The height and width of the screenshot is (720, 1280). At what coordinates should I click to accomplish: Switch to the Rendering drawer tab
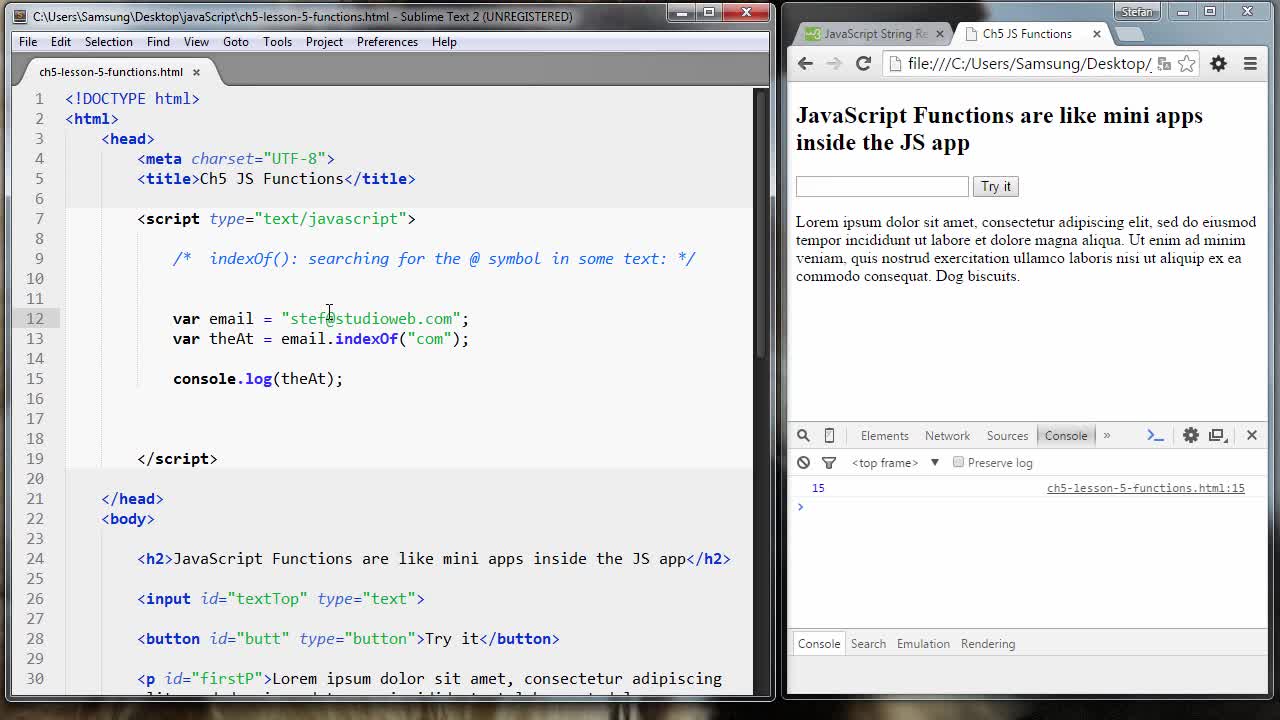pos(988,643)
